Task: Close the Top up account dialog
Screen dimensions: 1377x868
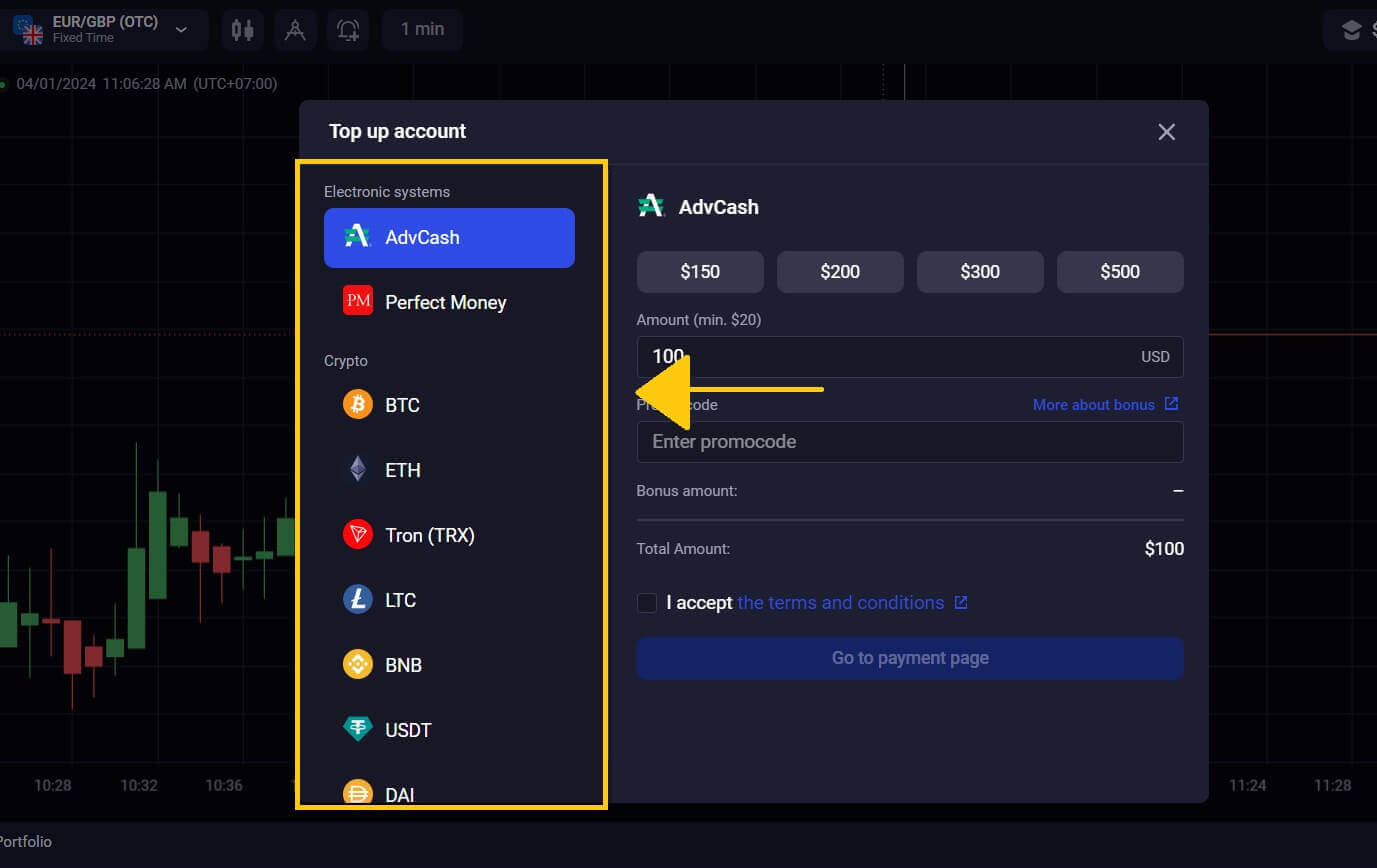Action: pyautogui.click(x=1166, y=132)
